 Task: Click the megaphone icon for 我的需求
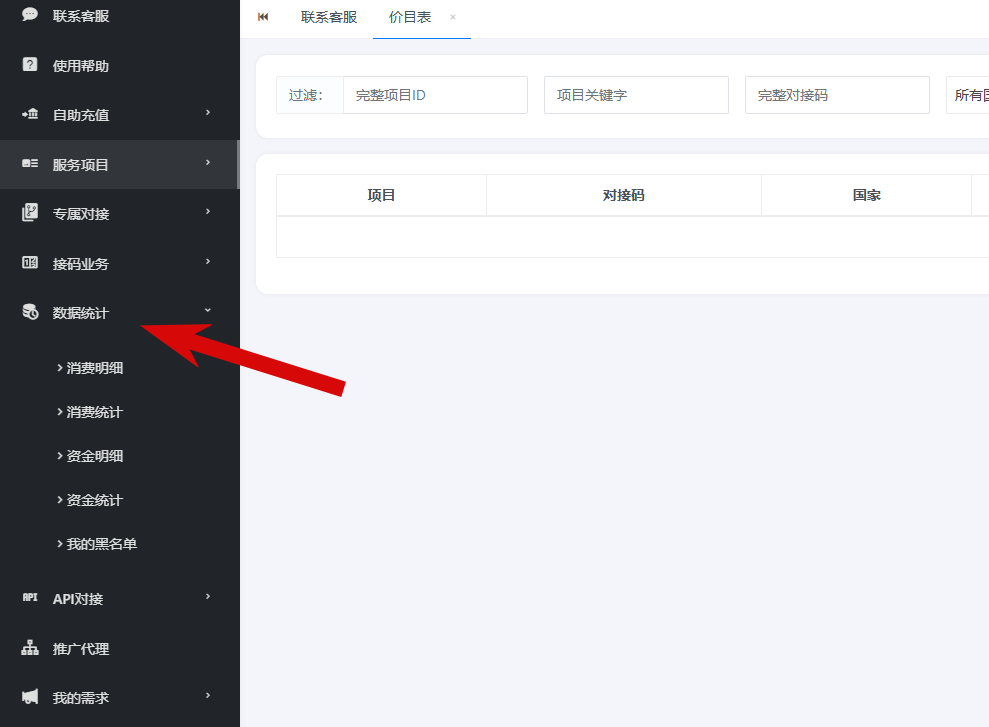coord(30,697)
